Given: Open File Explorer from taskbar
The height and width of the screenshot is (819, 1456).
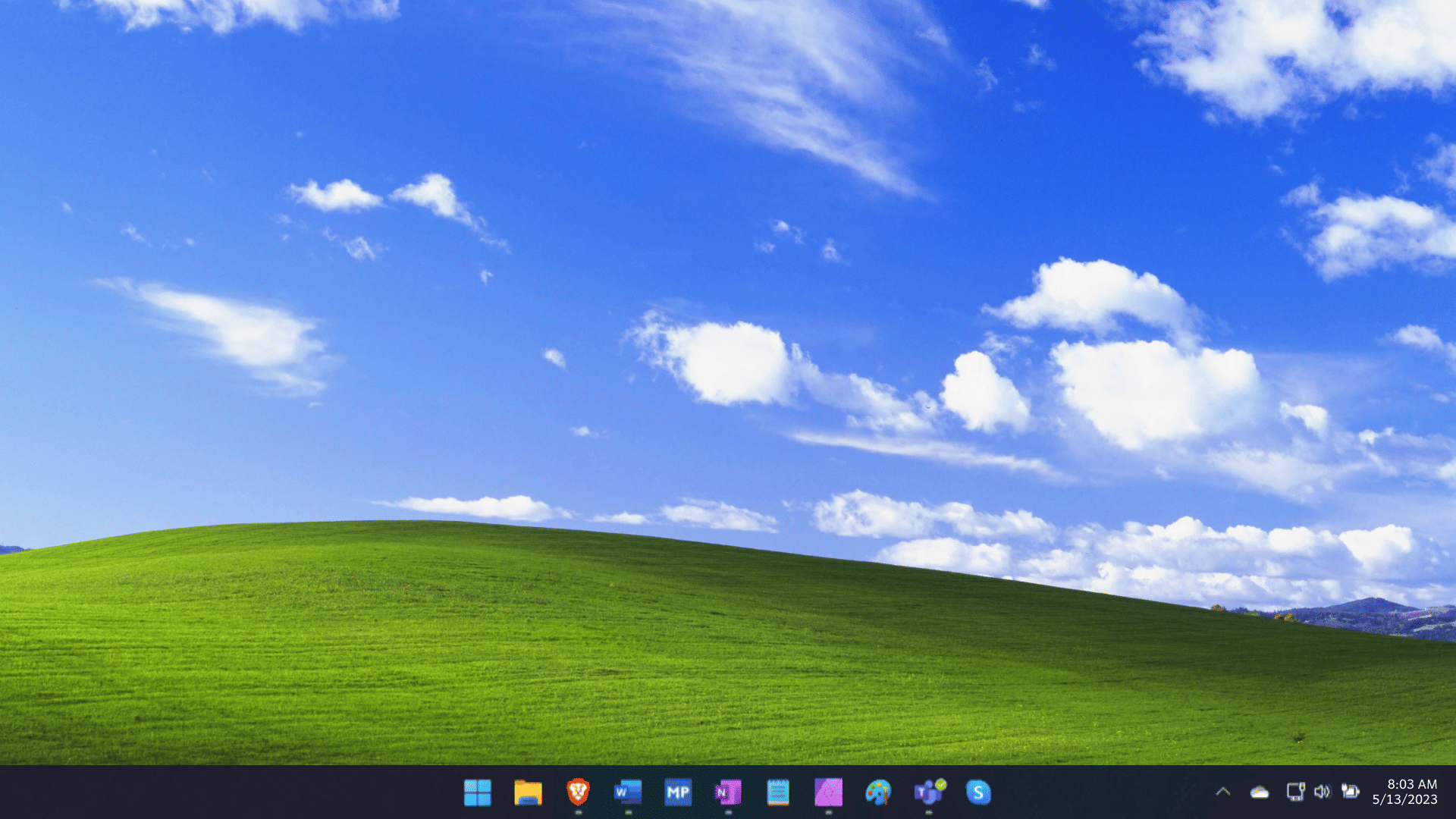Looking at the screenshot, I should tap(528, 792).
